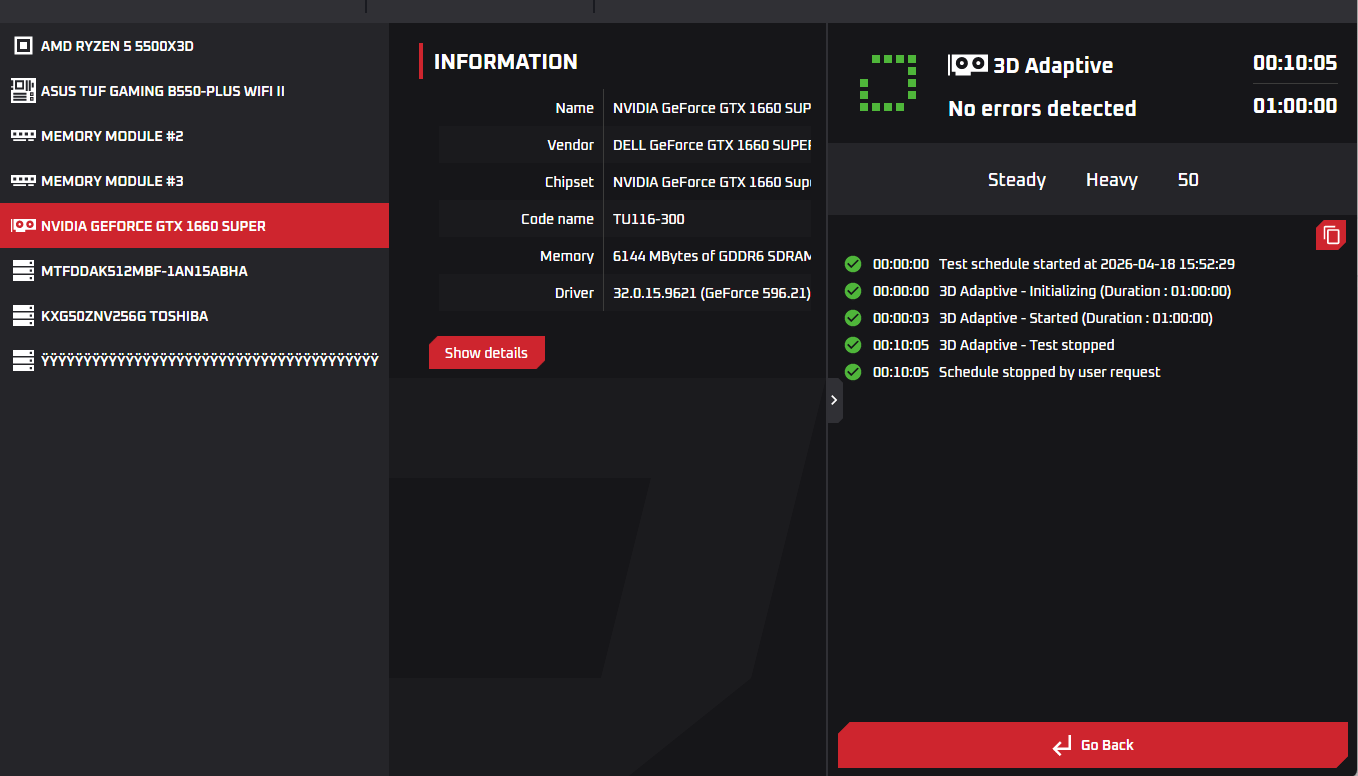Click the green check for '3D Adaptive - Test stopped'
Viewport: 1358px width, 776px height.
point(853,345)
